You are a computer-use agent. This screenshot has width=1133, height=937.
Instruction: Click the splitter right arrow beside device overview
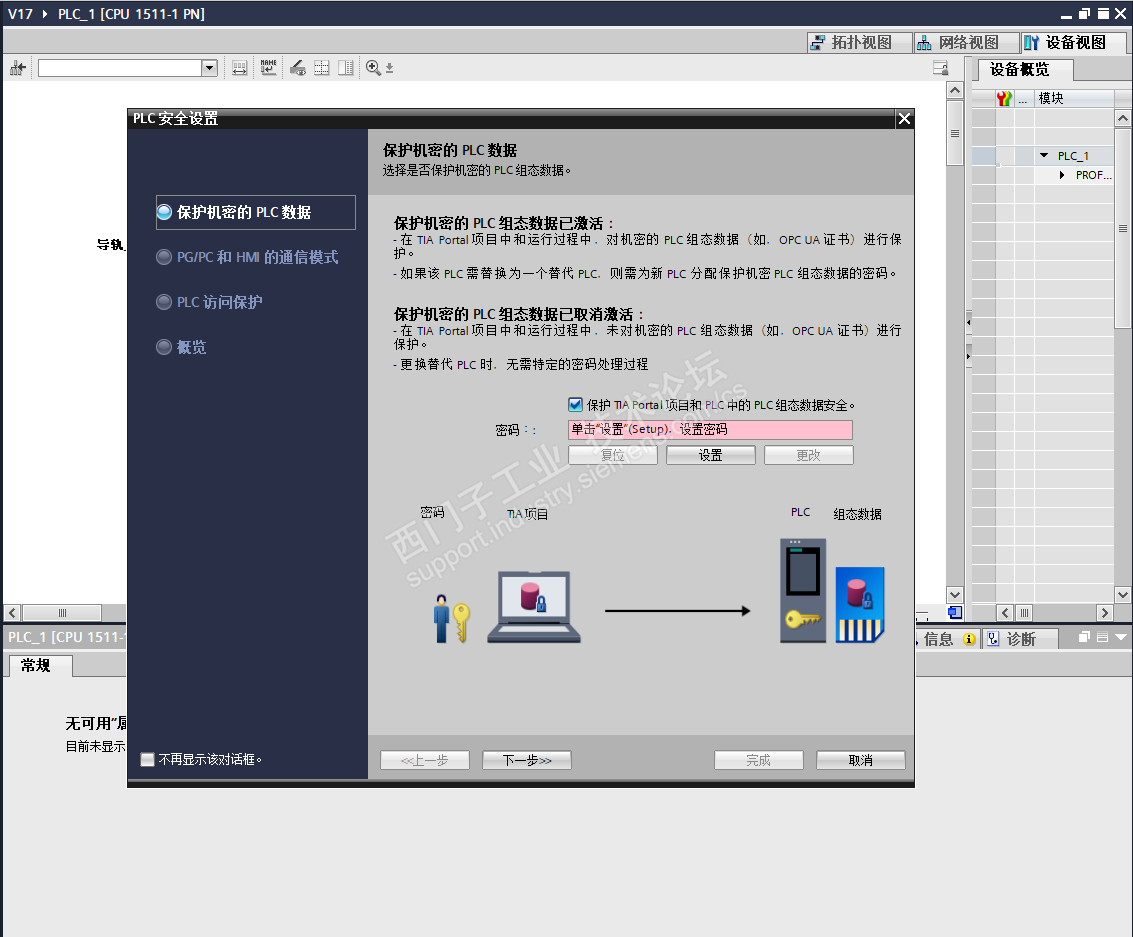(x=968, y=355)
